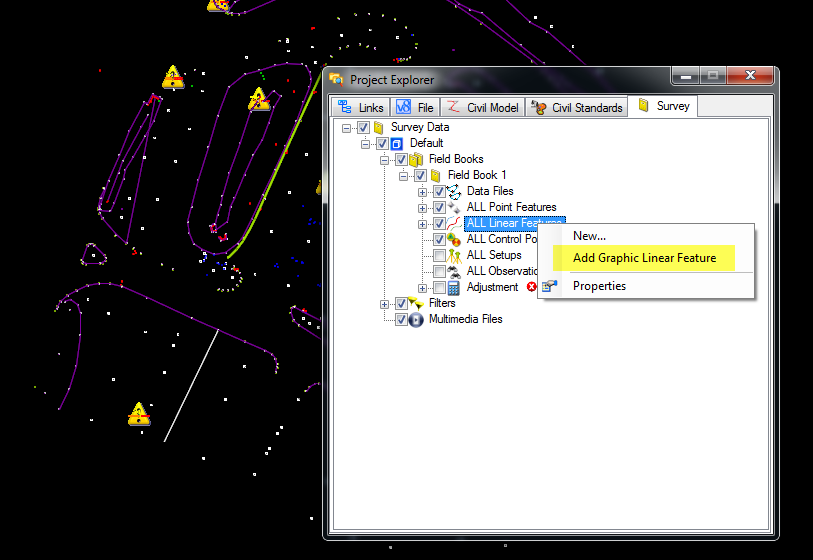
Task: Toggle the Filters checkbox
Action: click(401, 303)
